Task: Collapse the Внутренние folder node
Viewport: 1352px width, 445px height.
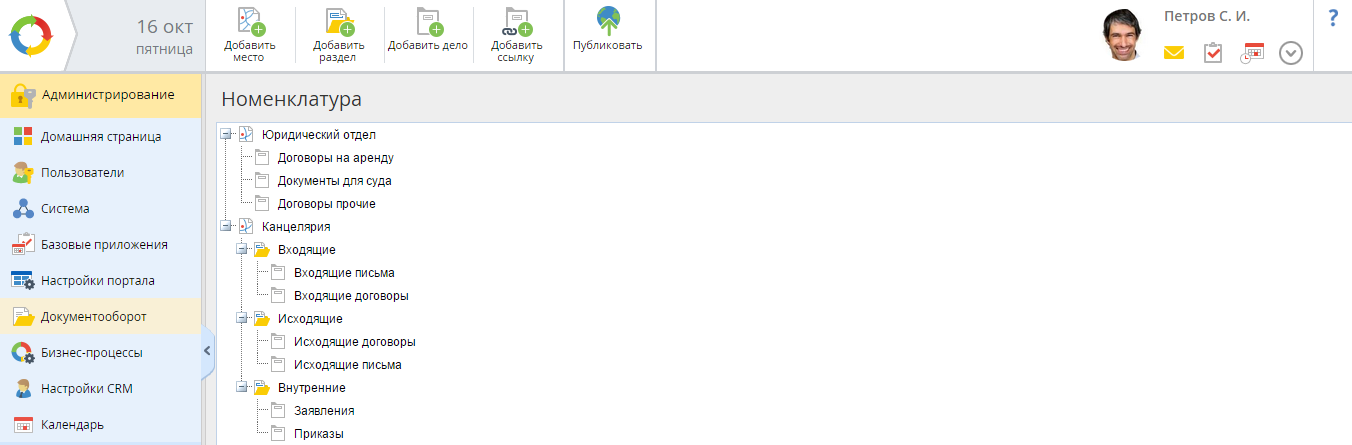Action: [x=242, y=387]
